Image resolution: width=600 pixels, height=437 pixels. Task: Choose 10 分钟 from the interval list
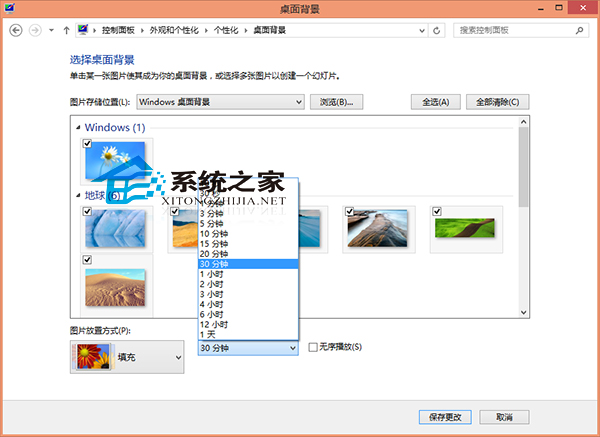coord(248,233)
